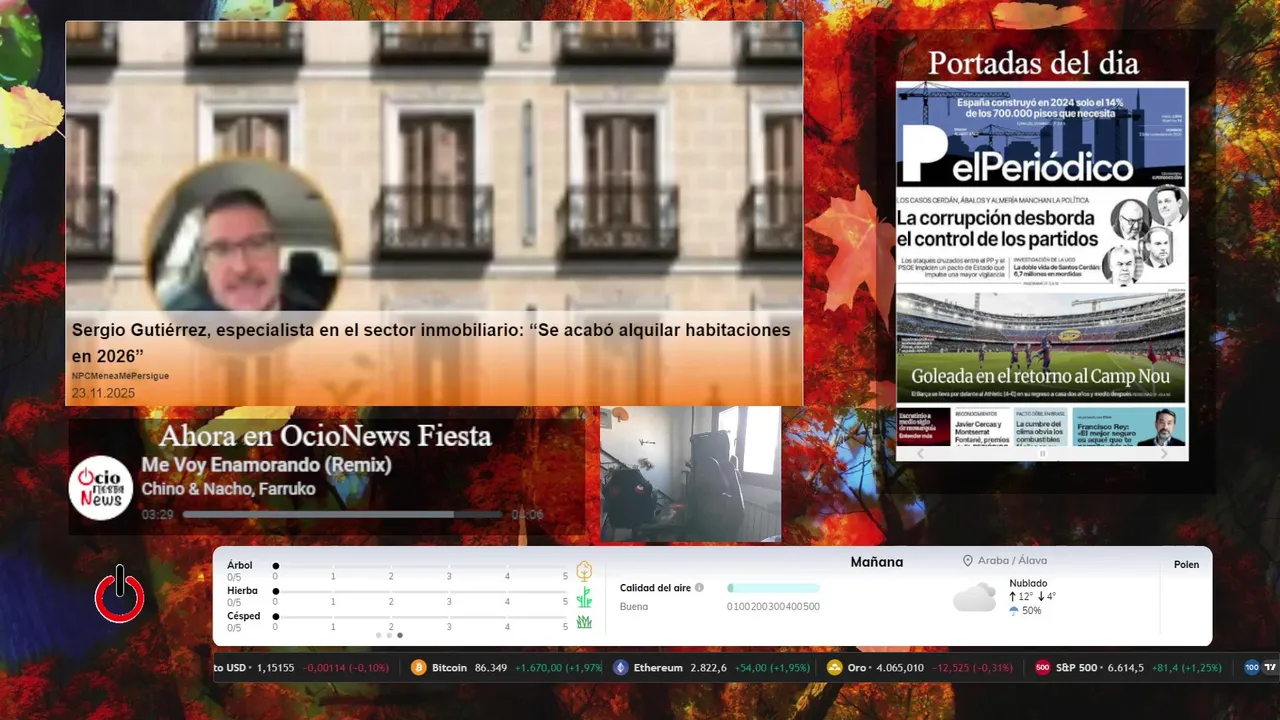
Task: Select the second pollen widget page dot
Action: click(389, 635)
